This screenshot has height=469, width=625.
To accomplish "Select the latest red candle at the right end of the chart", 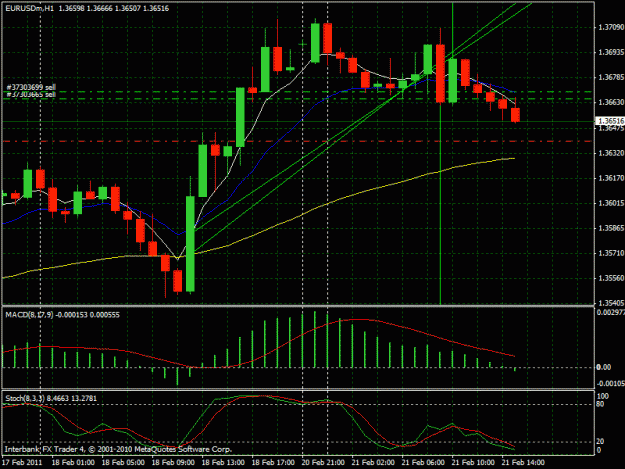I will click(515, 115).
